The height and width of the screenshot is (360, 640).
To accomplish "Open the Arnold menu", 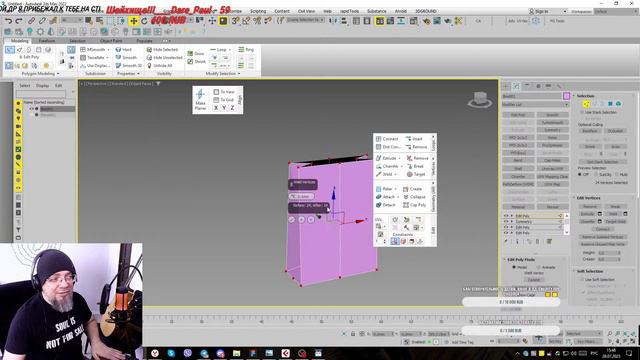I will coord(400,11).
